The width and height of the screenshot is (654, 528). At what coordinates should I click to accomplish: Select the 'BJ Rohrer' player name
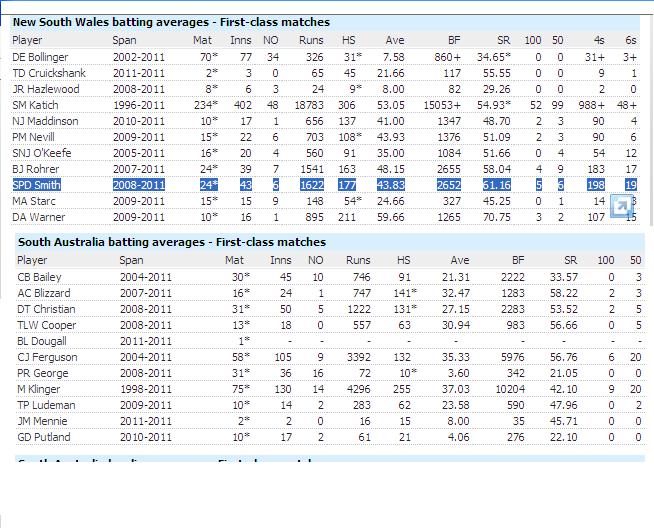point(35,169)
